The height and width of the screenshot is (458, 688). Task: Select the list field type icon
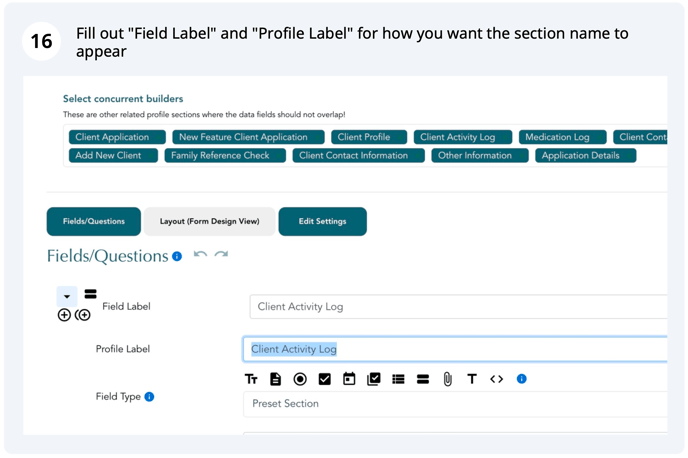tap(398, 379)
